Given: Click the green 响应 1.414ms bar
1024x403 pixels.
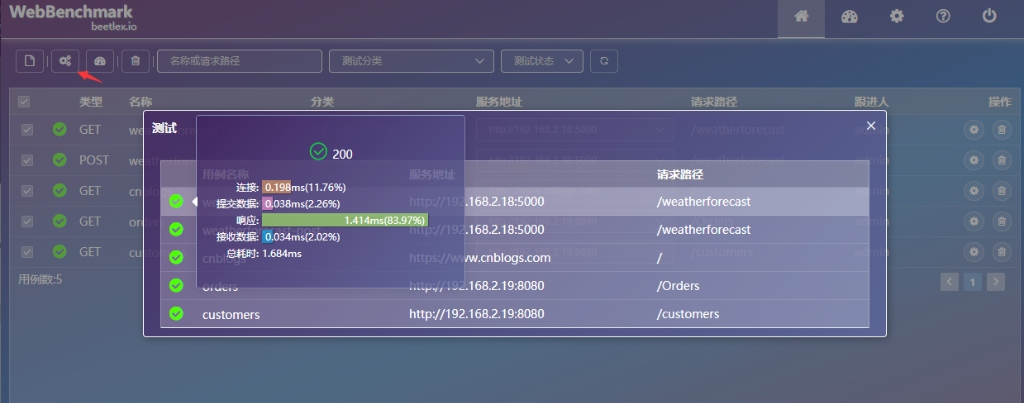Looking at the screenshot, I should [345, 220].
